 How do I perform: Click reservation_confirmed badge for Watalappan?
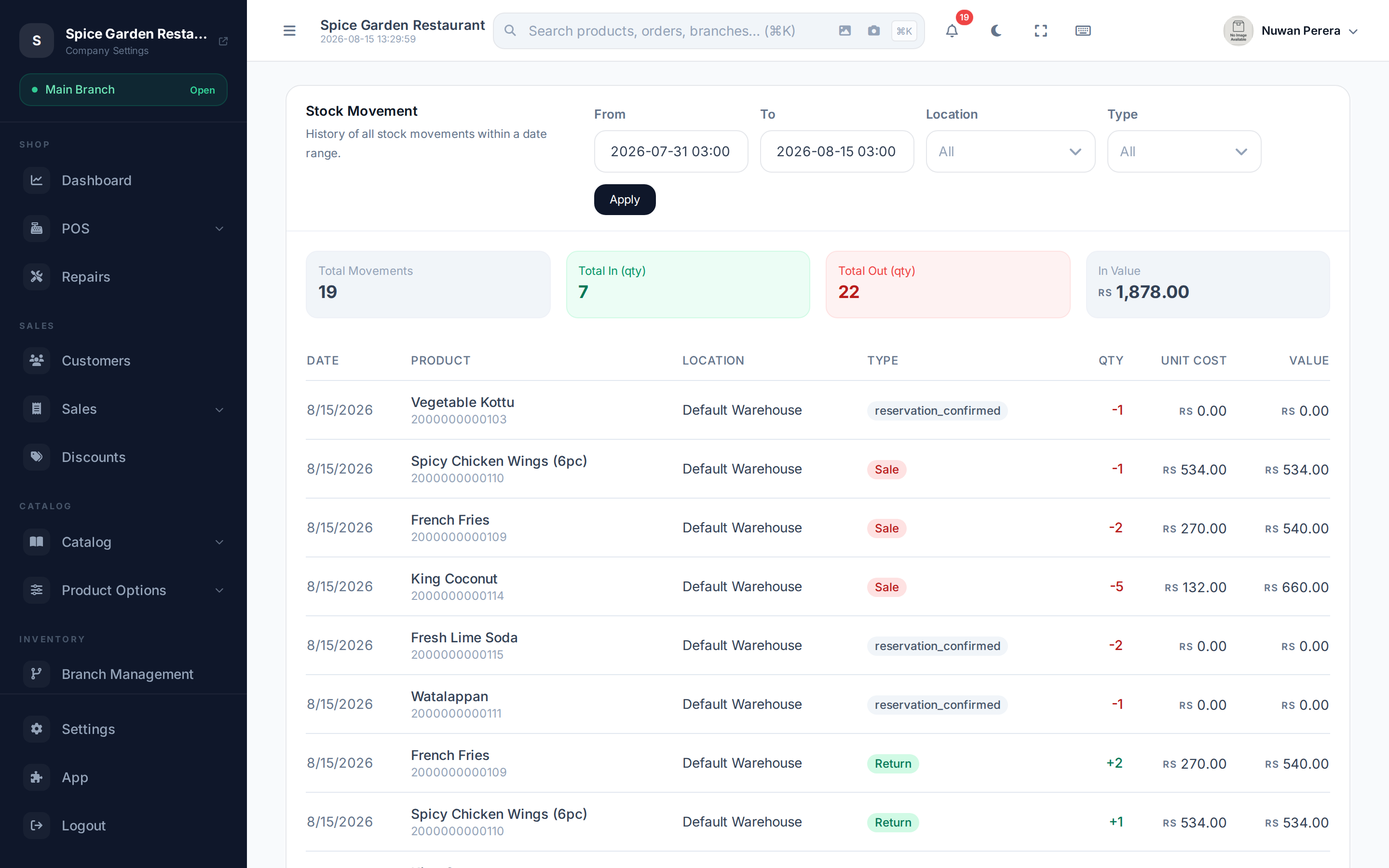pos(937,705)
